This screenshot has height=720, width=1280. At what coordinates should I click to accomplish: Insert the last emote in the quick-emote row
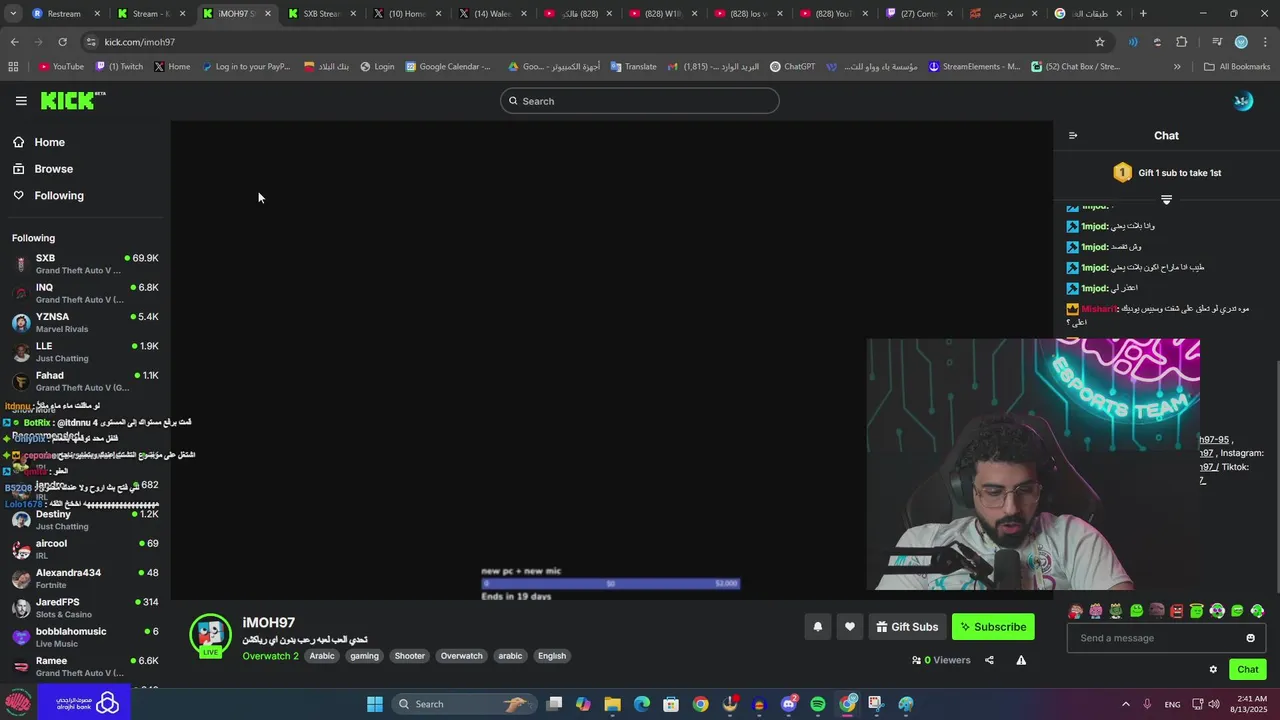pyautogui.click(x=1257, y=611)
